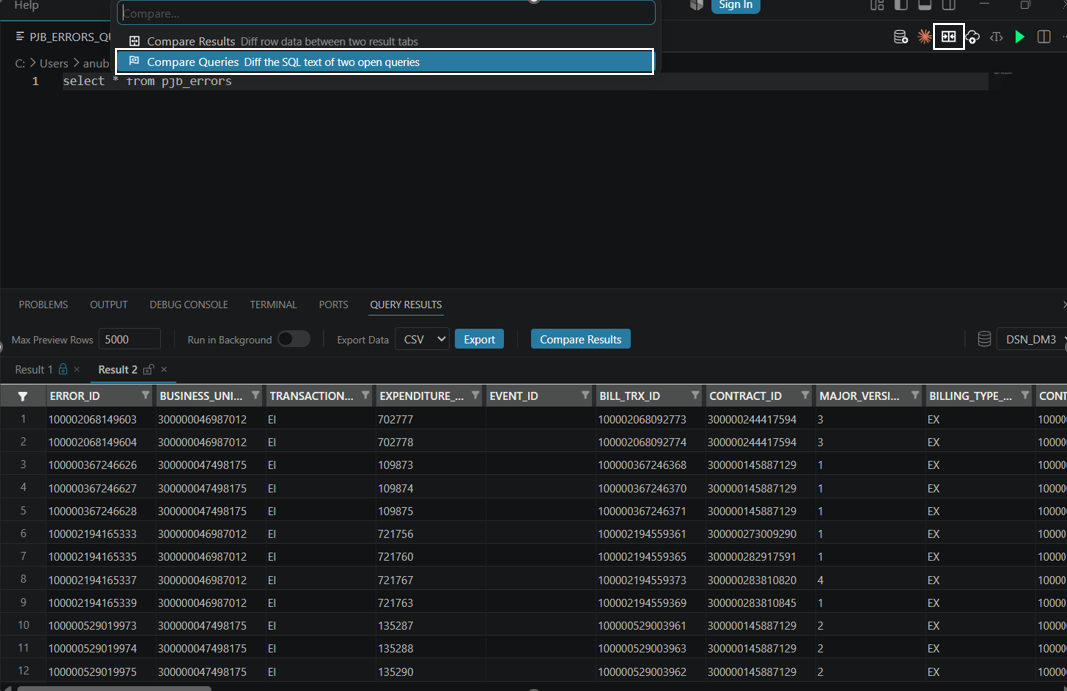Switch to the PROBLEMS tab

tap(44, 304)
